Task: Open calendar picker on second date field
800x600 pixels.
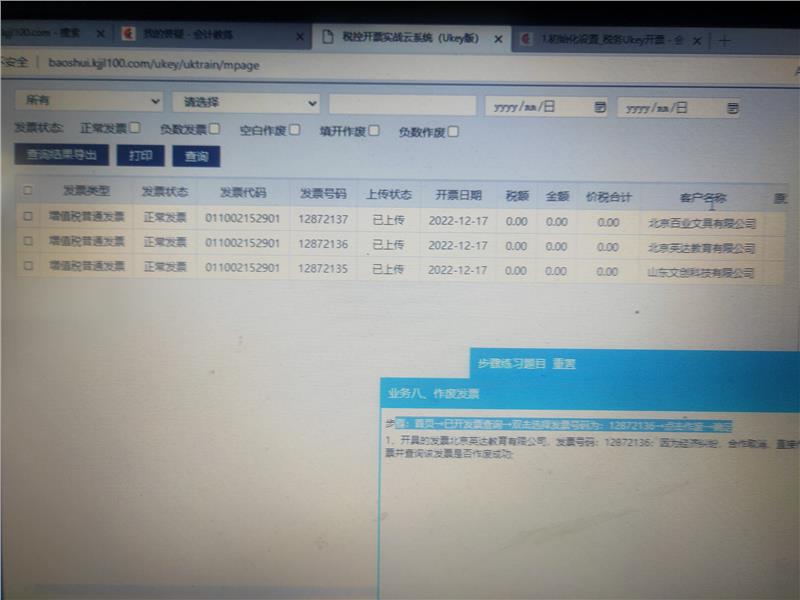Action: point(733,108)
